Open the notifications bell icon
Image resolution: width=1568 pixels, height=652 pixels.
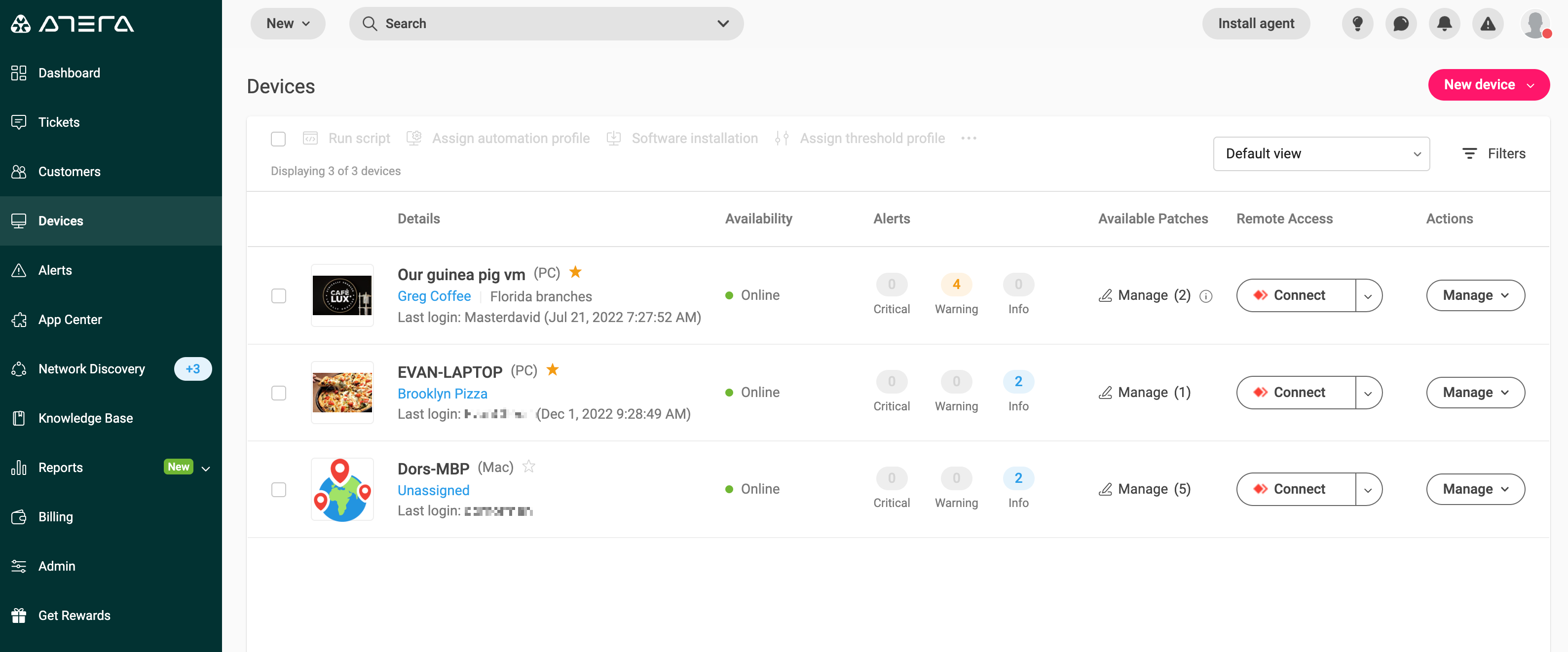1444,23
